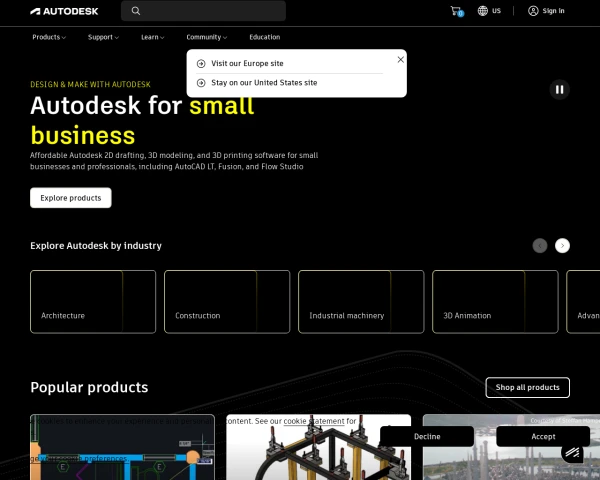The image size is (600, 480).
Task: Click the search magnifier icon
Action: pyautogui.click(x=136, y=11)
